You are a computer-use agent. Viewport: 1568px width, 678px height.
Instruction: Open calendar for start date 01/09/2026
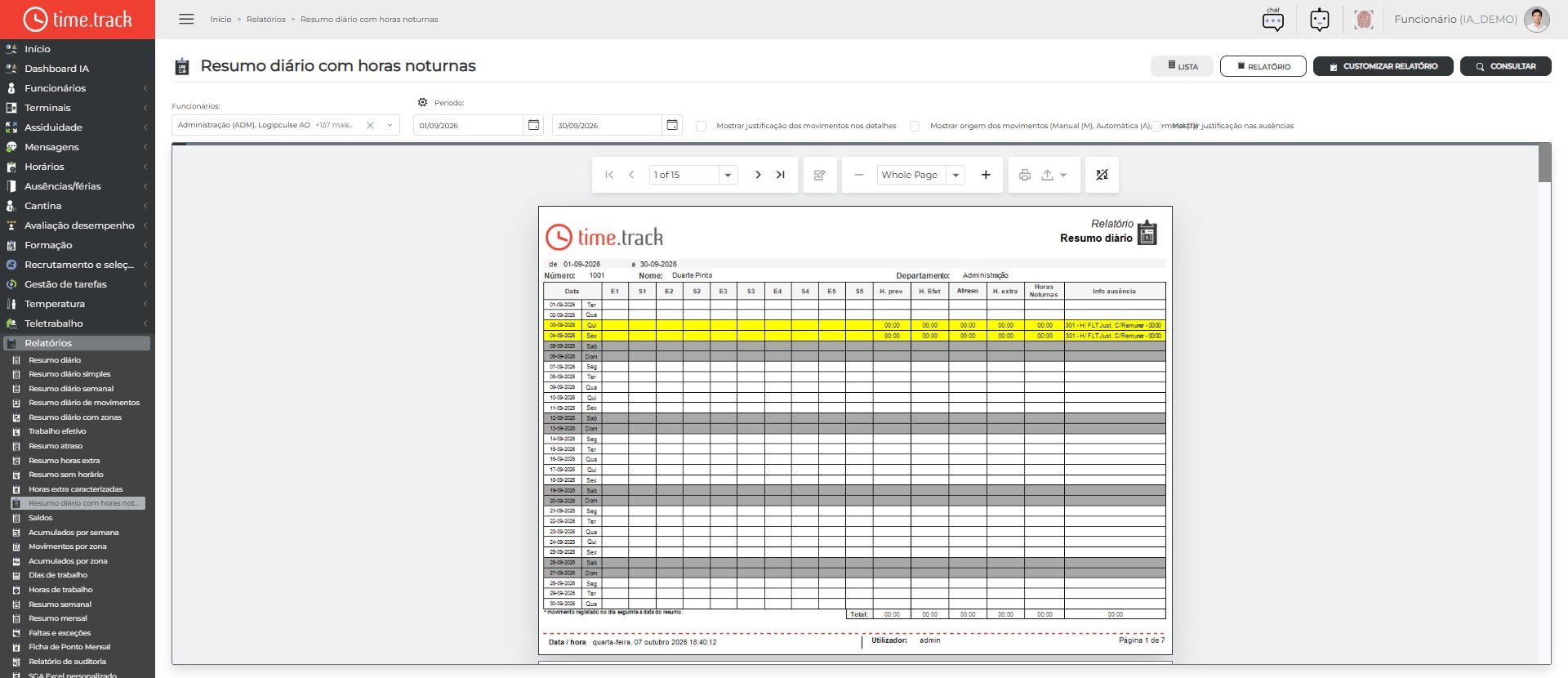pyautogui.click(x=533, y=125)
